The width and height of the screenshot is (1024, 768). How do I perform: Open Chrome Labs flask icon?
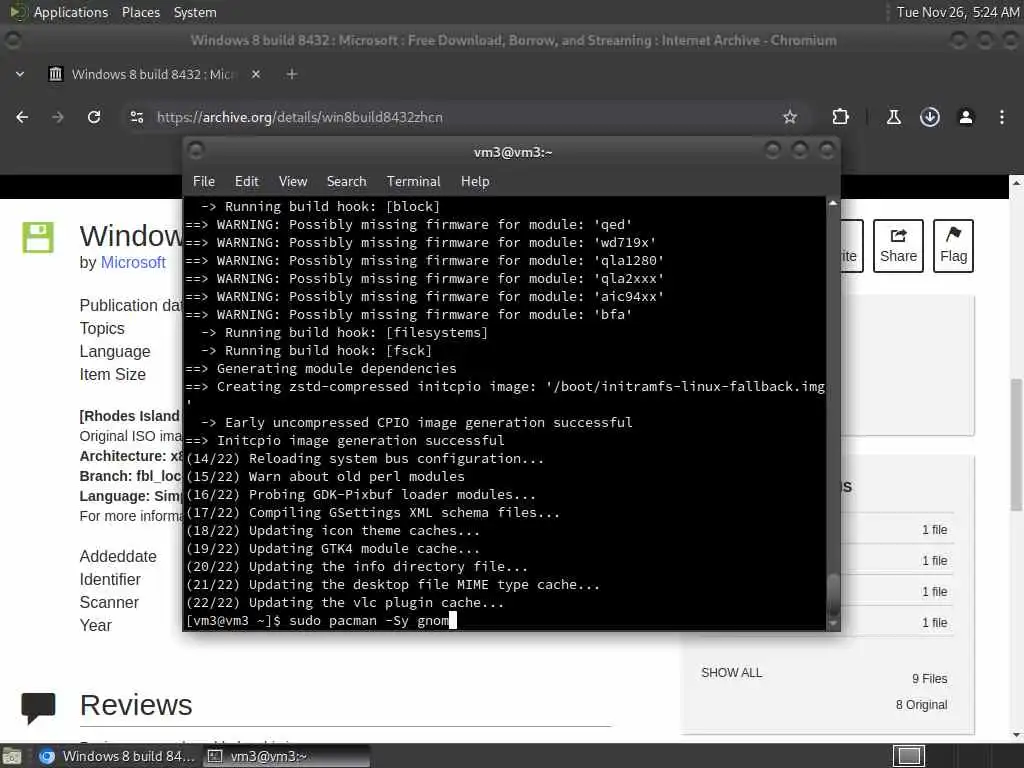893,117
